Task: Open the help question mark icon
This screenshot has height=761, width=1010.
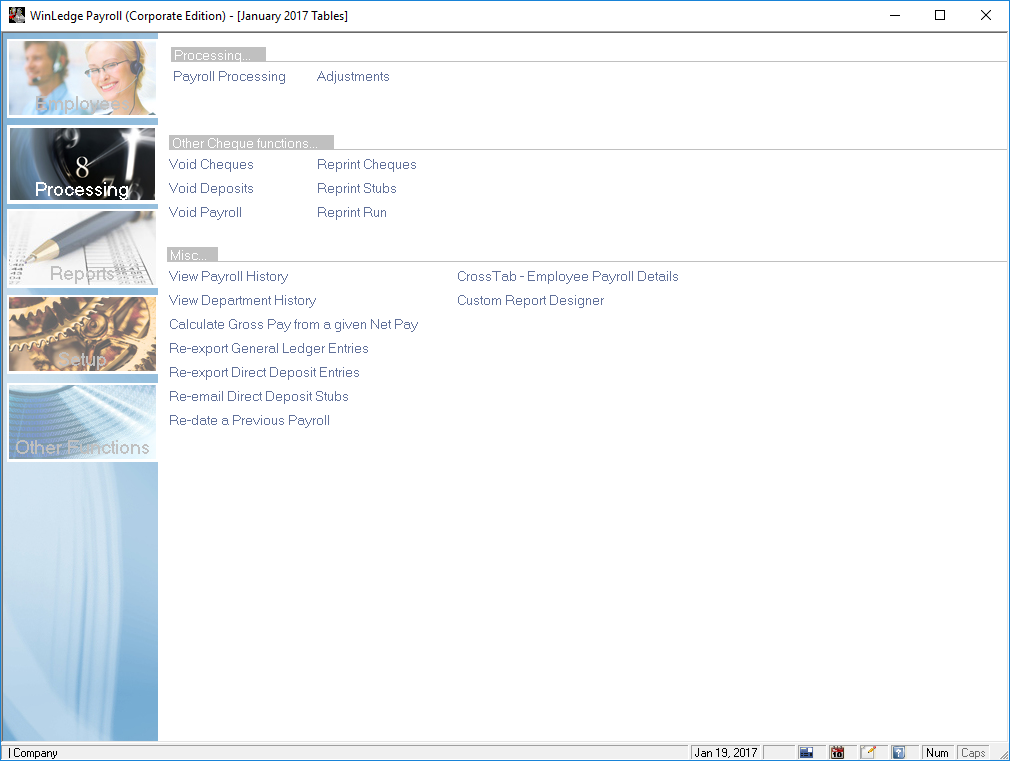Action: (898, 753)
